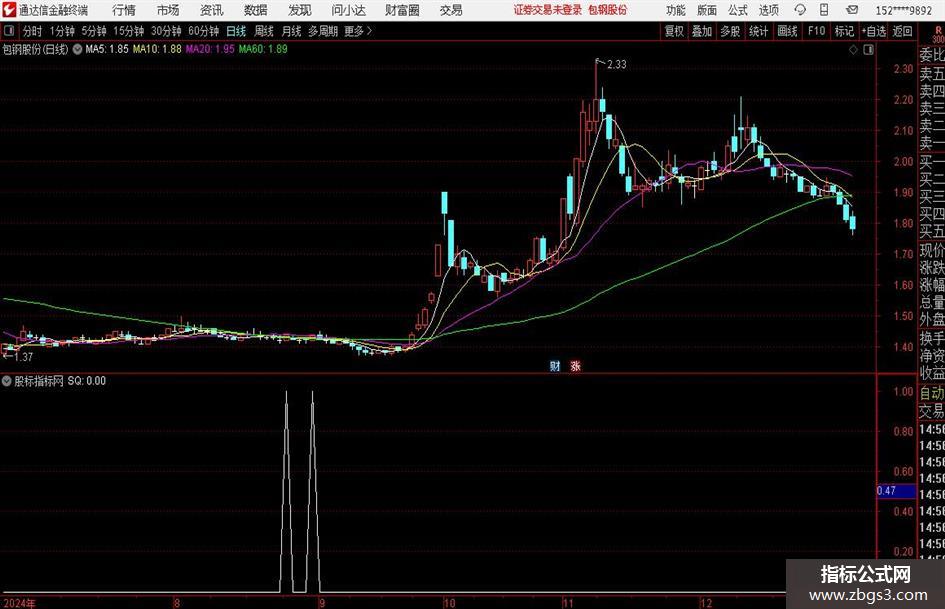Click the MA10: 1.88 value label

pos(157,49)
